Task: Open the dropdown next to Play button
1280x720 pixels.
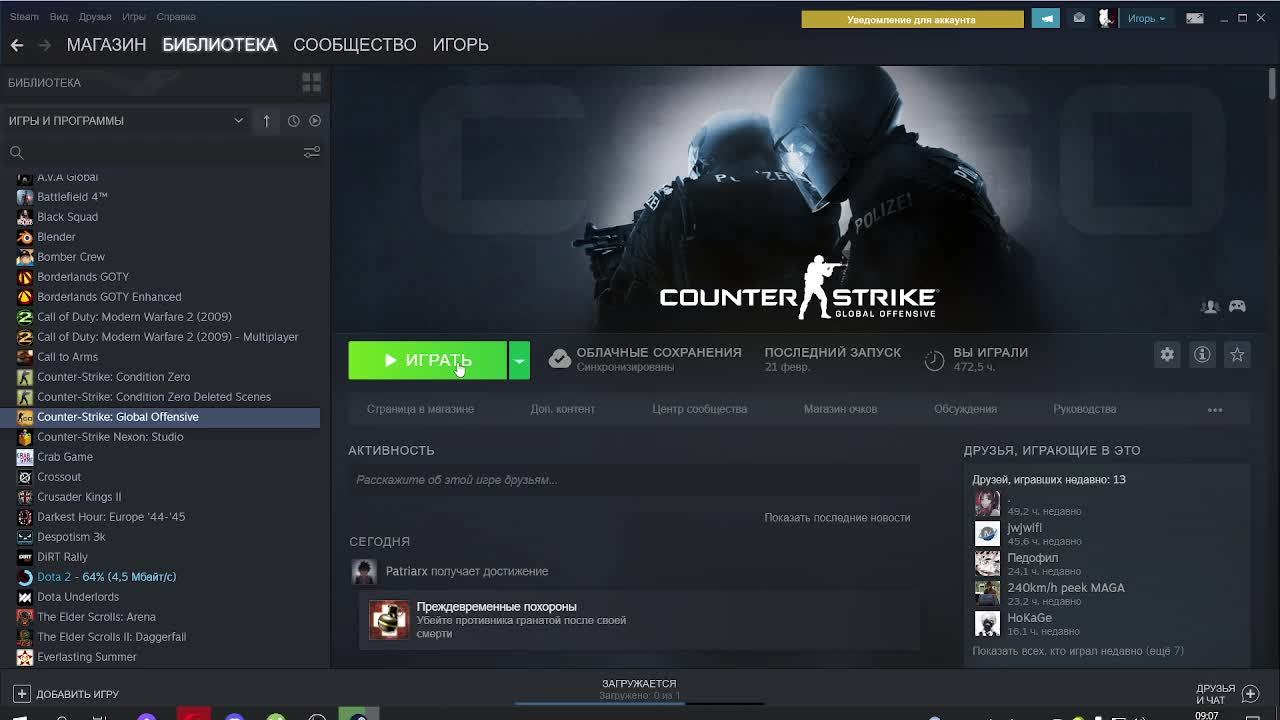Action: tap(519, 361)
